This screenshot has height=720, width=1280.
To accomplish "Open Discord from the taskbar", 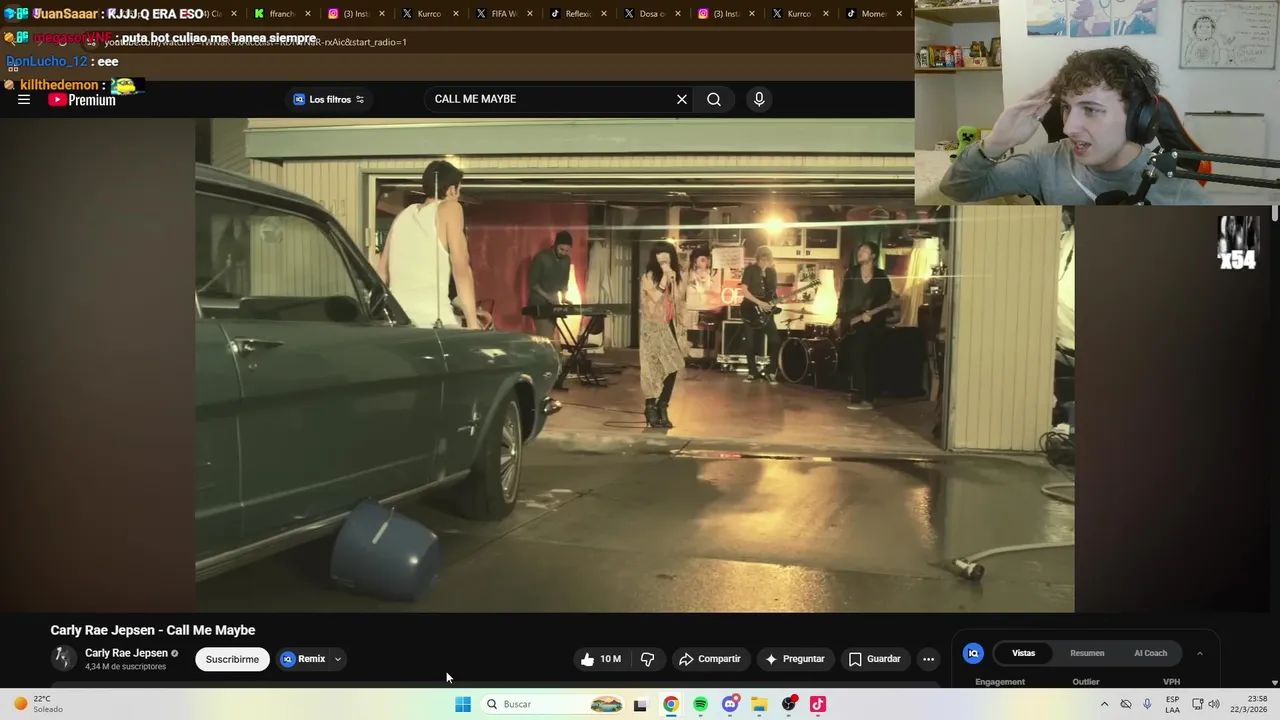I will [x=730, y=704].
